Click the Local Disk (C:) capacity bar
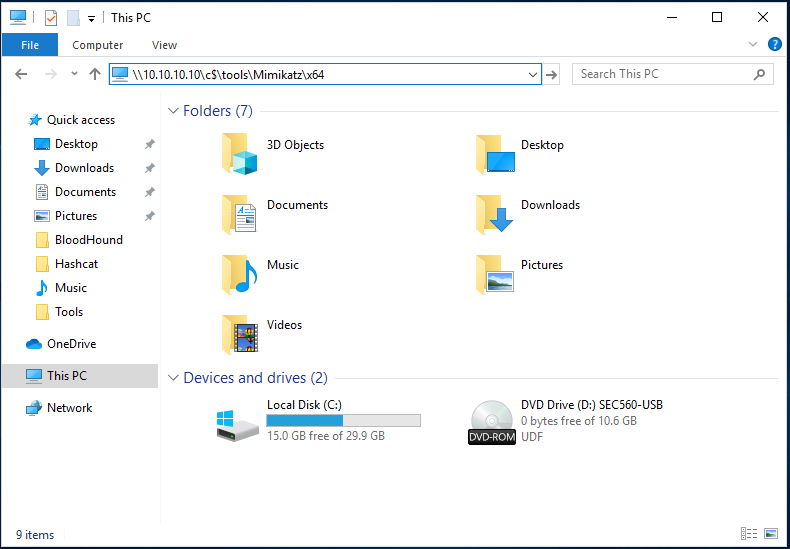 (x=344, y=421)
